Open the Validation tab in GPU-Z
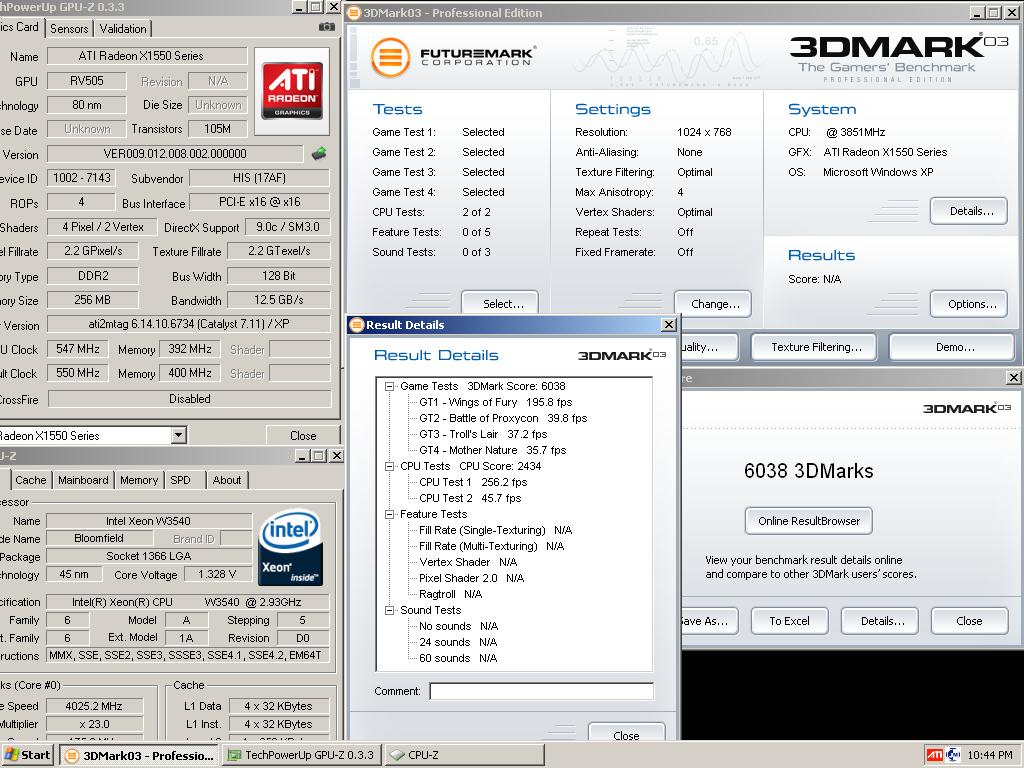Viewport: 1024px width, 768px height. coord(123,29)
